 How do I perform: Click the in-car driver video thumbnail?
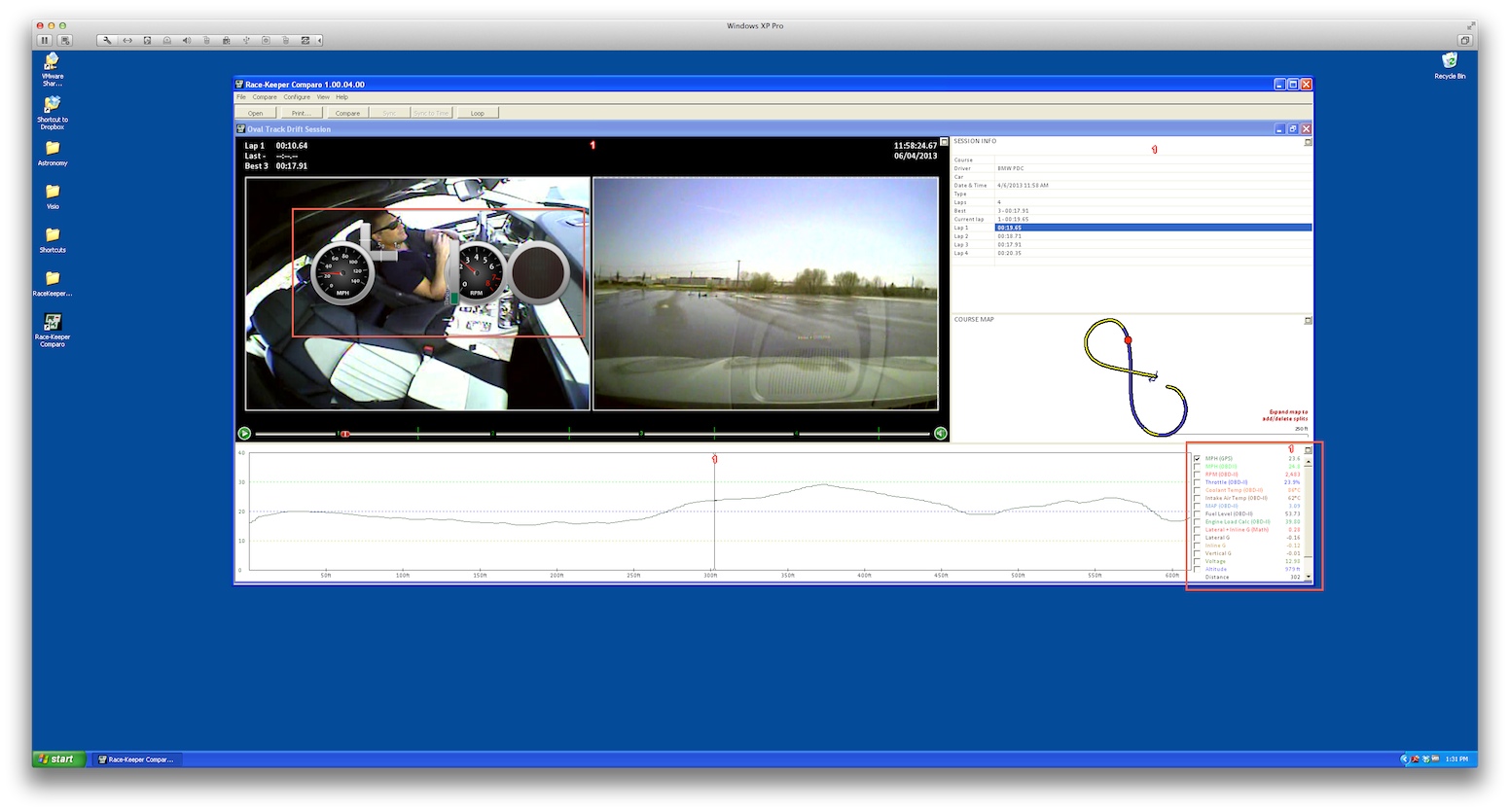pyautogui.click(x=417, y=294)
